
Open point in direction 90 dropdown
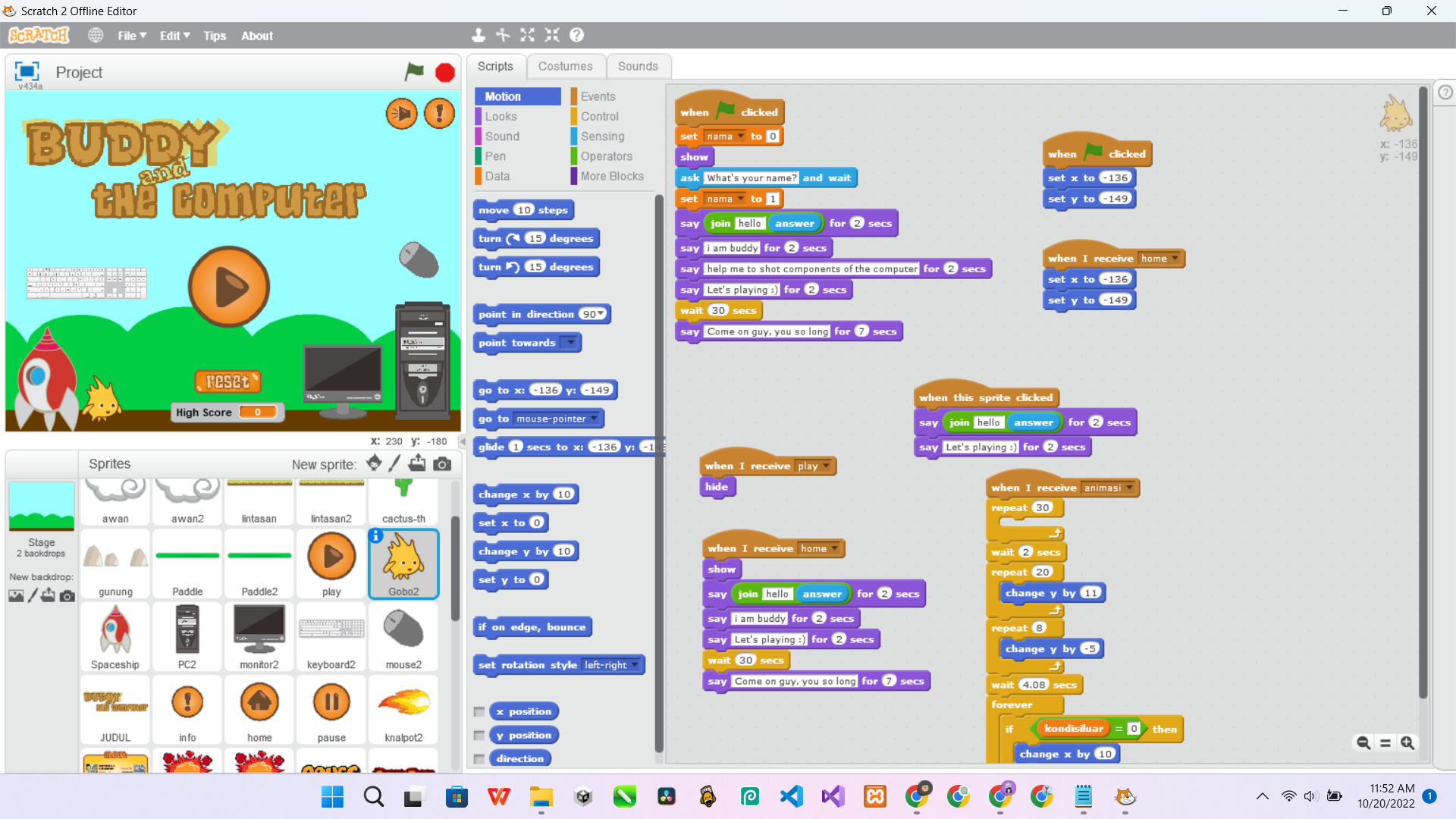point(601,315)
